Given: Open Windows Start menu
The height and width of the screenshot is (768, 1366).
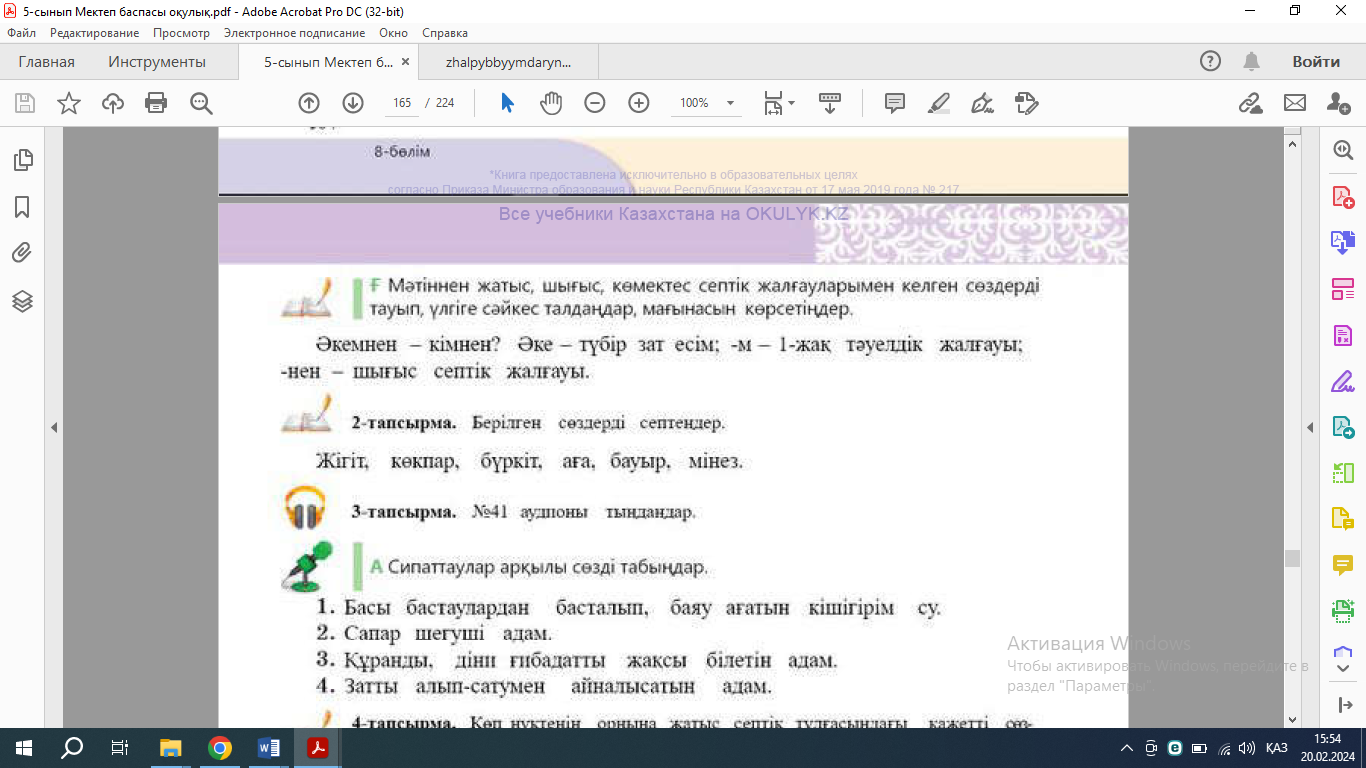Looking at the screenshot, I should click(x=24, y=748).
